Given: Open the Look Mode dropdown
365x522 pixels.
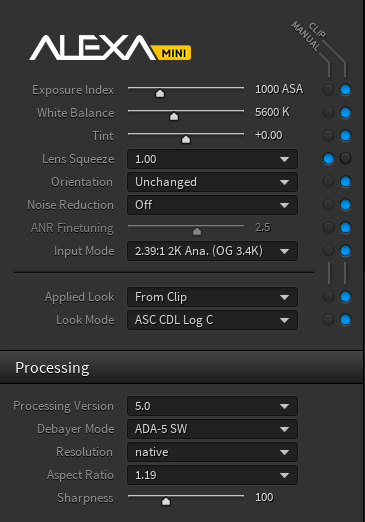Looking at the screenshot, I should click(212, 320).
